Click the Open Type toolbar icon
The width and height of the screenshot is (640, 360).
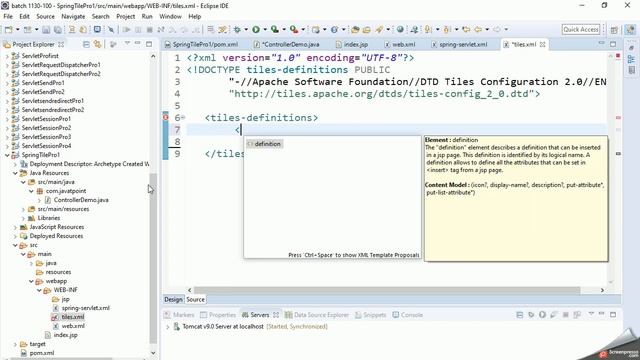click(x=355, y=29)
